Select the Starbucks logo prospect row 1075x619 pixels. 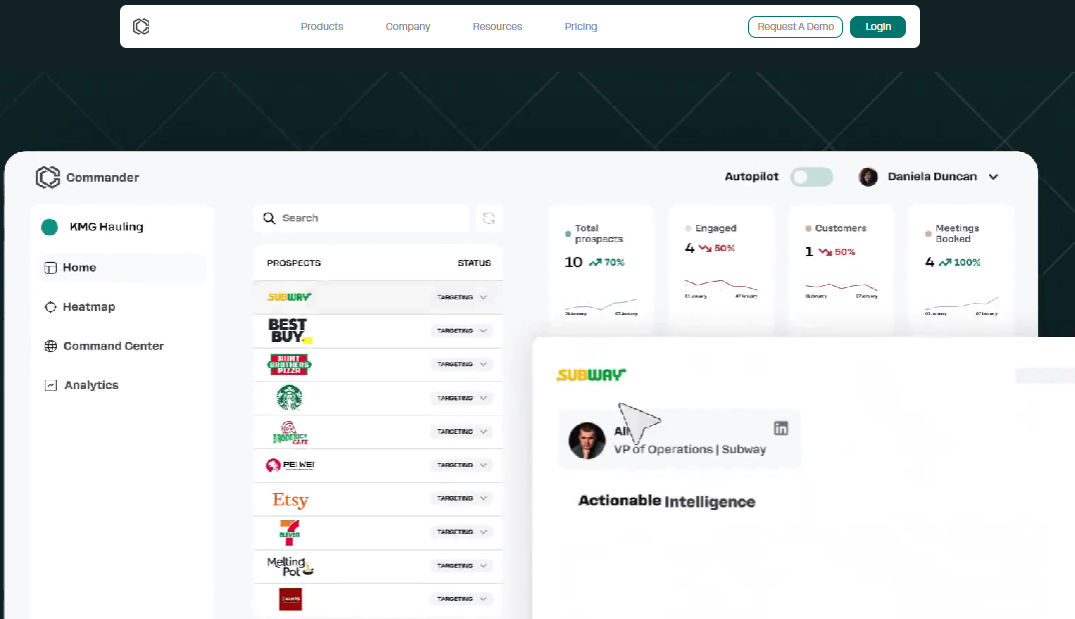pos(378,398)
